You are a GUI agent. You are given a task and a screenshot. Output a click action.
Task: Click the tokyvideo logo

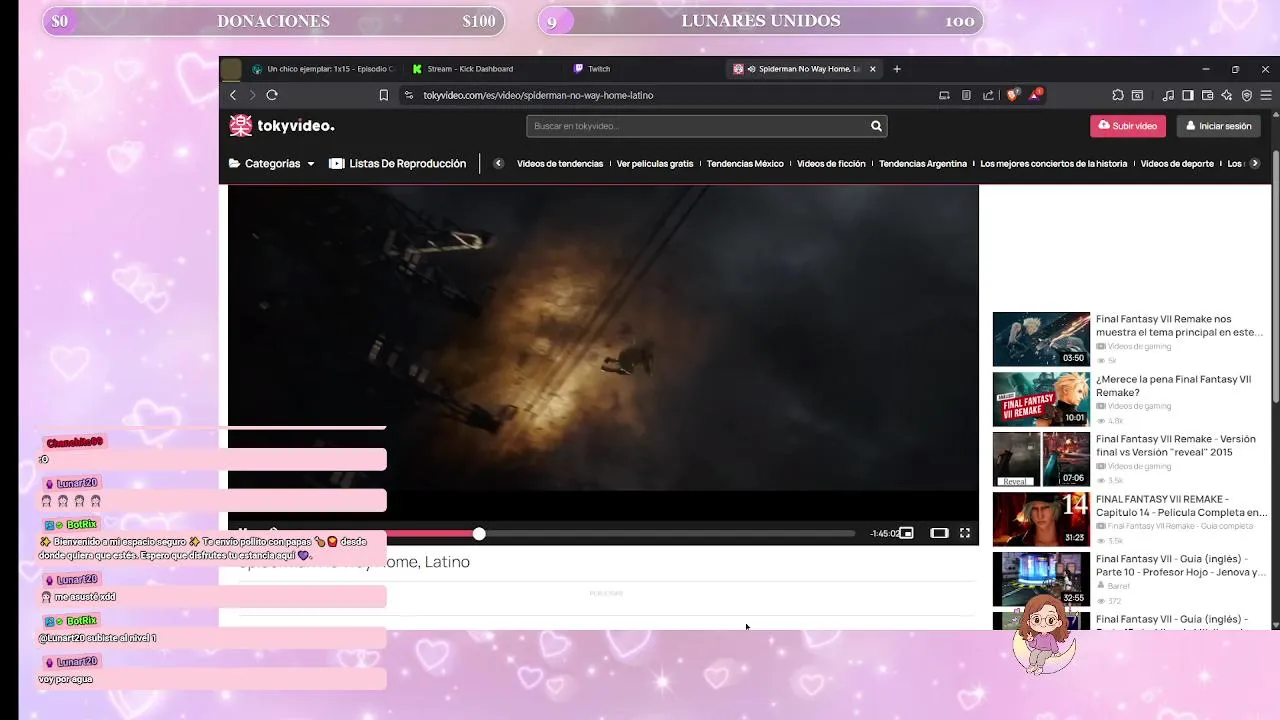pos(282,126)
